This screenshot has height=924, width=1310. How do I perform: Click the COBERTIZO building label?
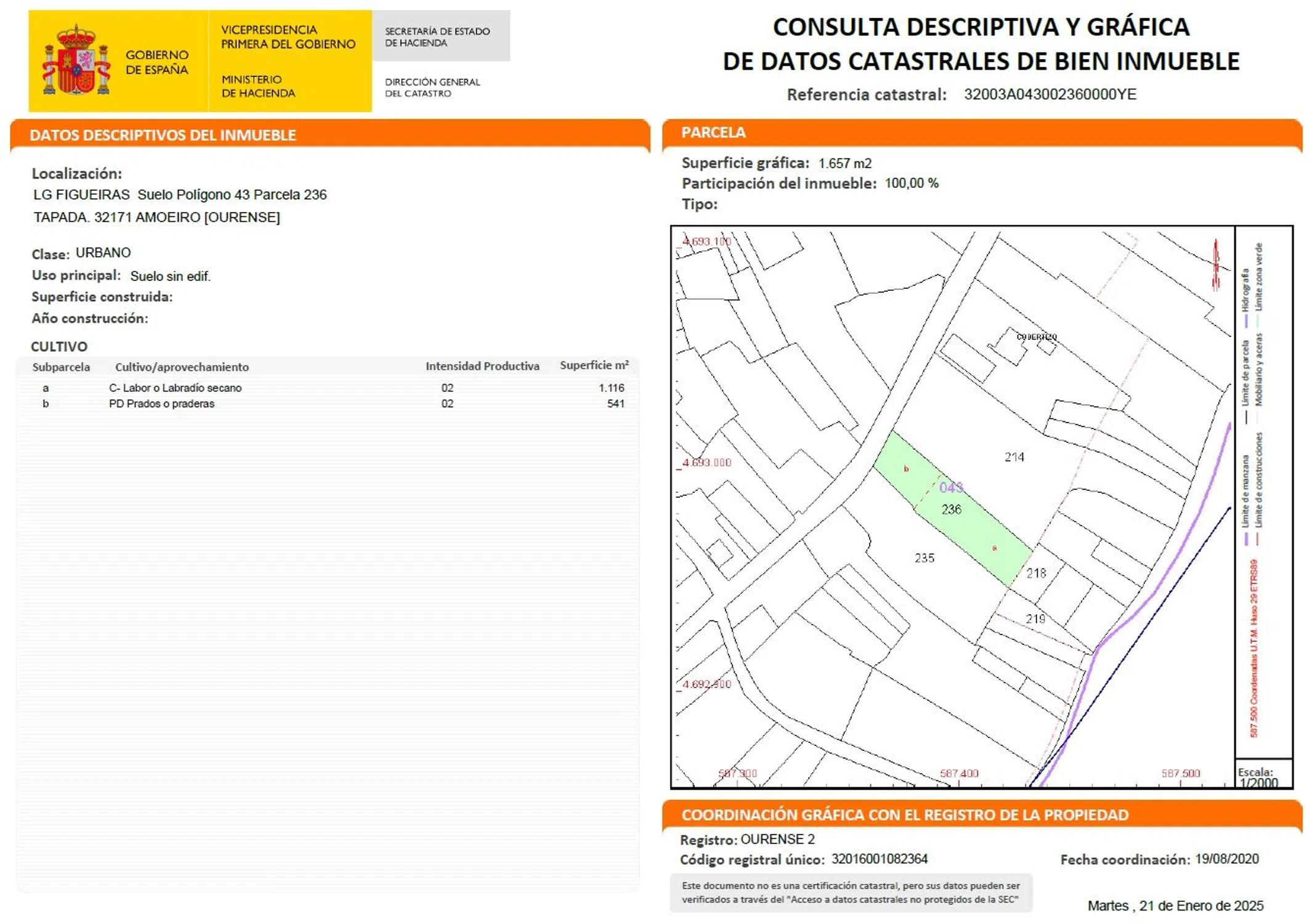pyautogui.click(x=1037, y=337)
